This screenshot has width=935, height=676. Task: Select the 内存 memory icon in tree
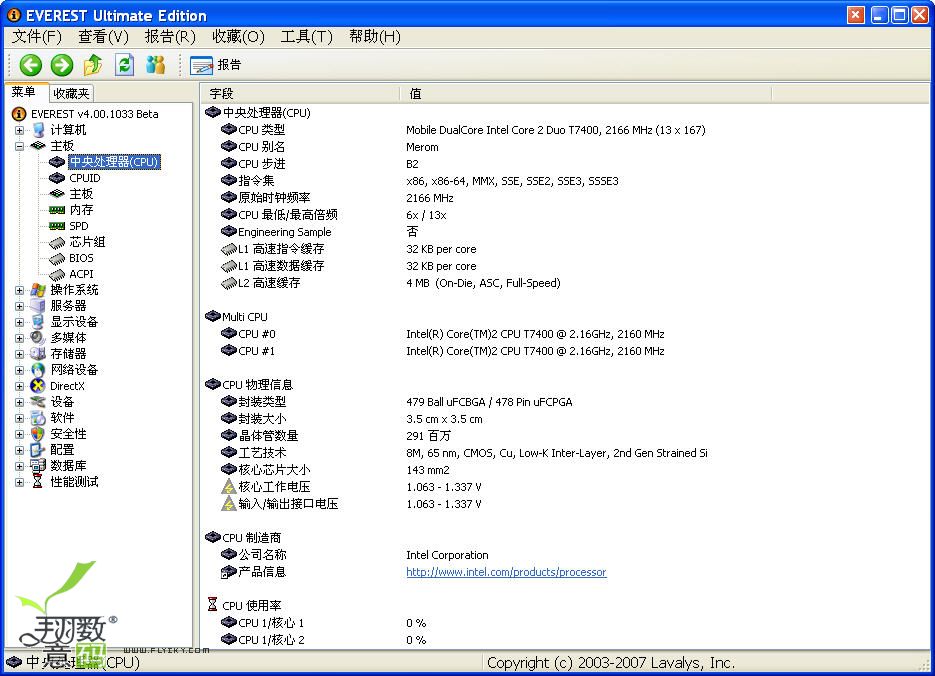point(57,210)
